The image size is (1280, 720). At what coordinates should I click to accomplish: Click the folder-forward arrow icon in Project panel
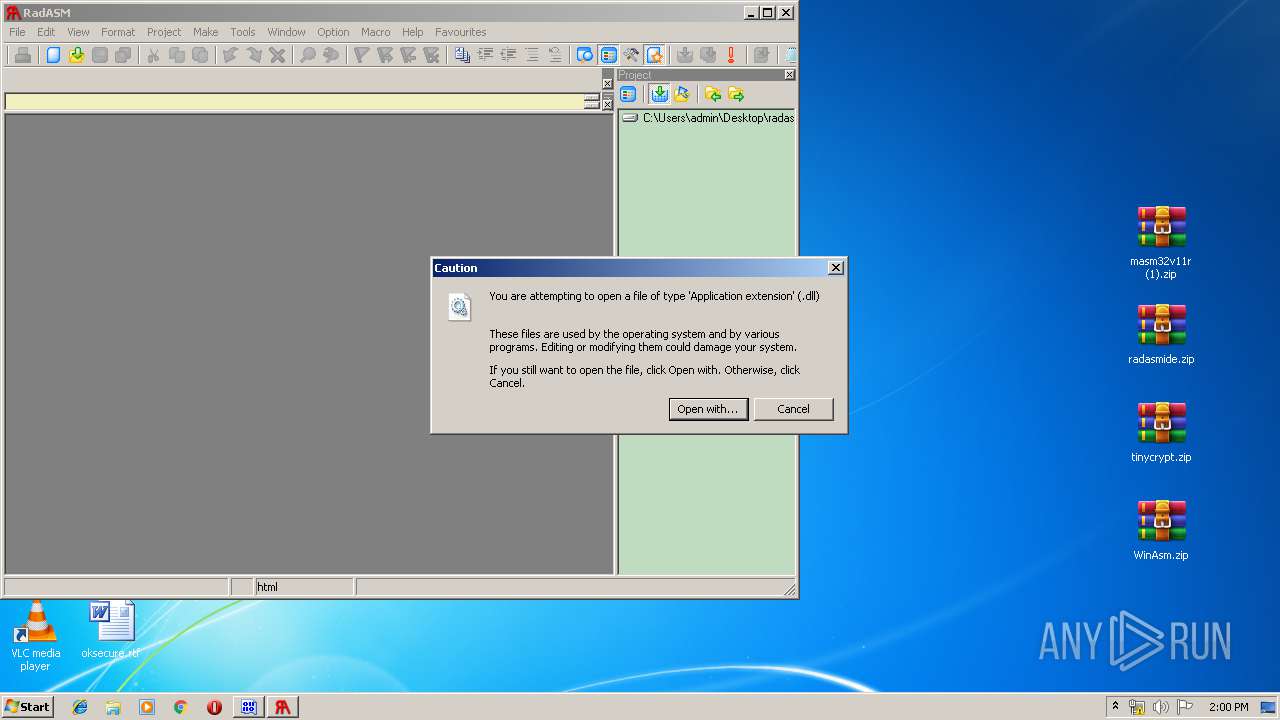point(736,94)
